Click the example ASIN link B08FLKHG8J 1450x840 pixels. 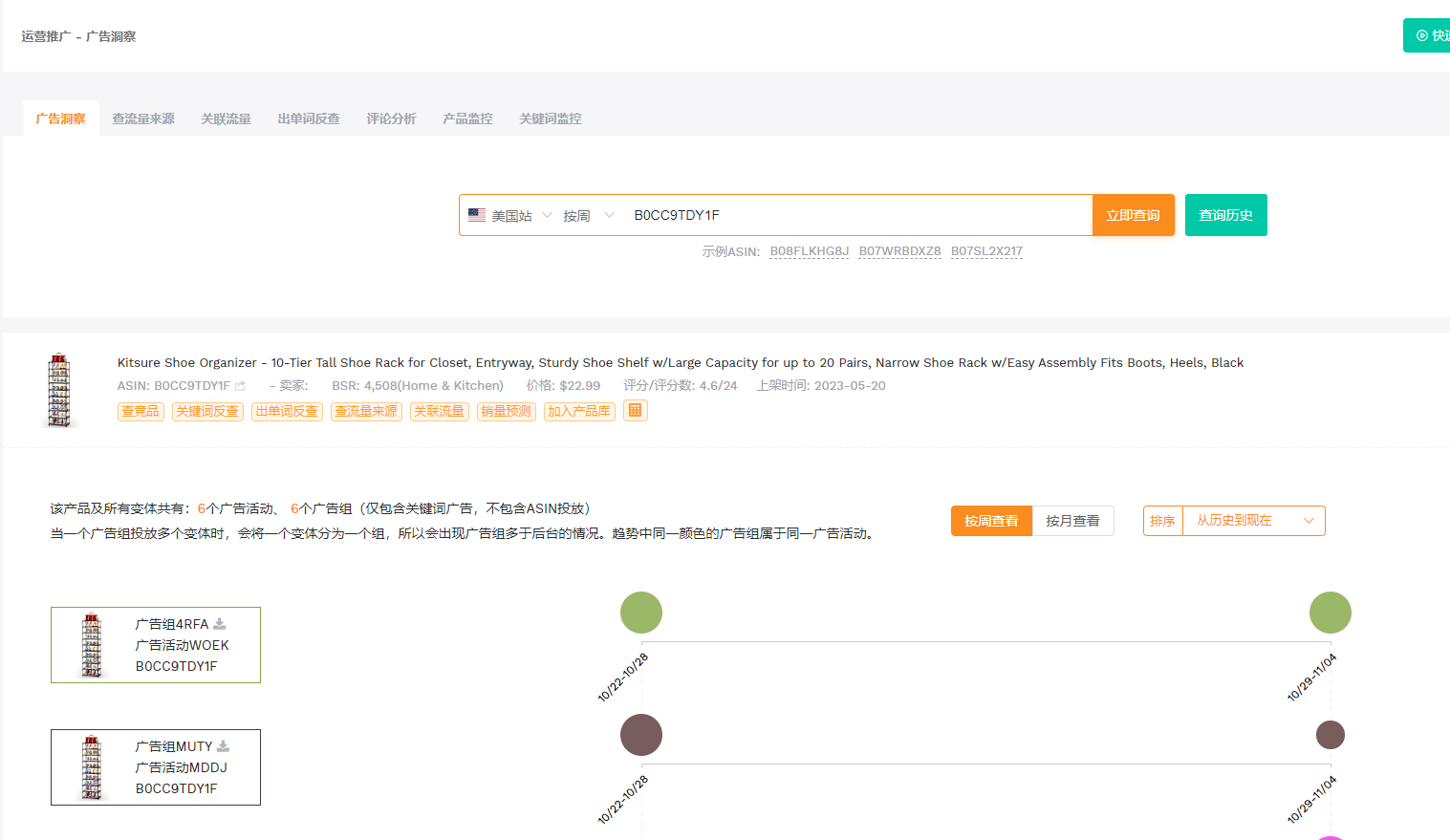(809, 250)
